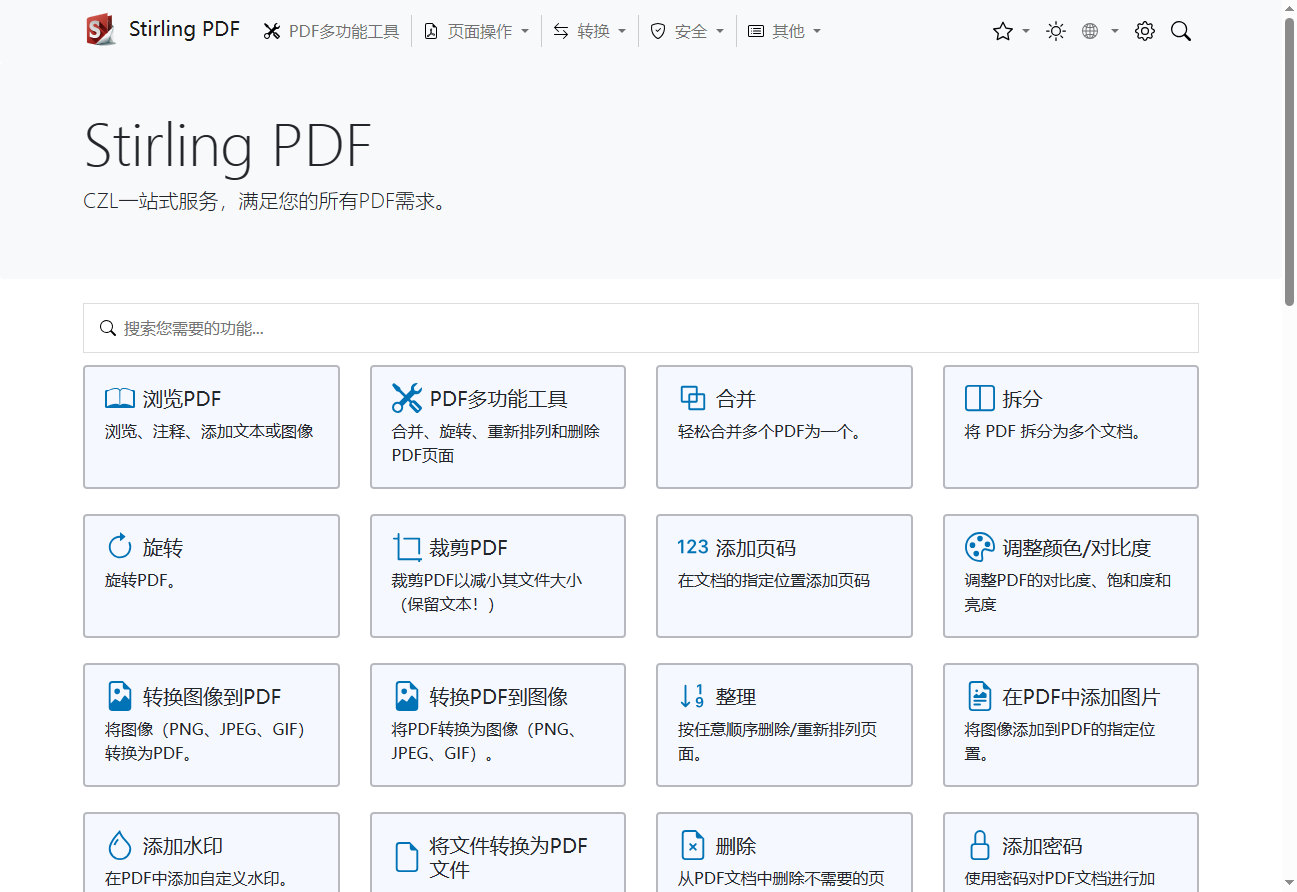
Task: Click the 合并 overlapping squares icon
Action: pos(693,398)
